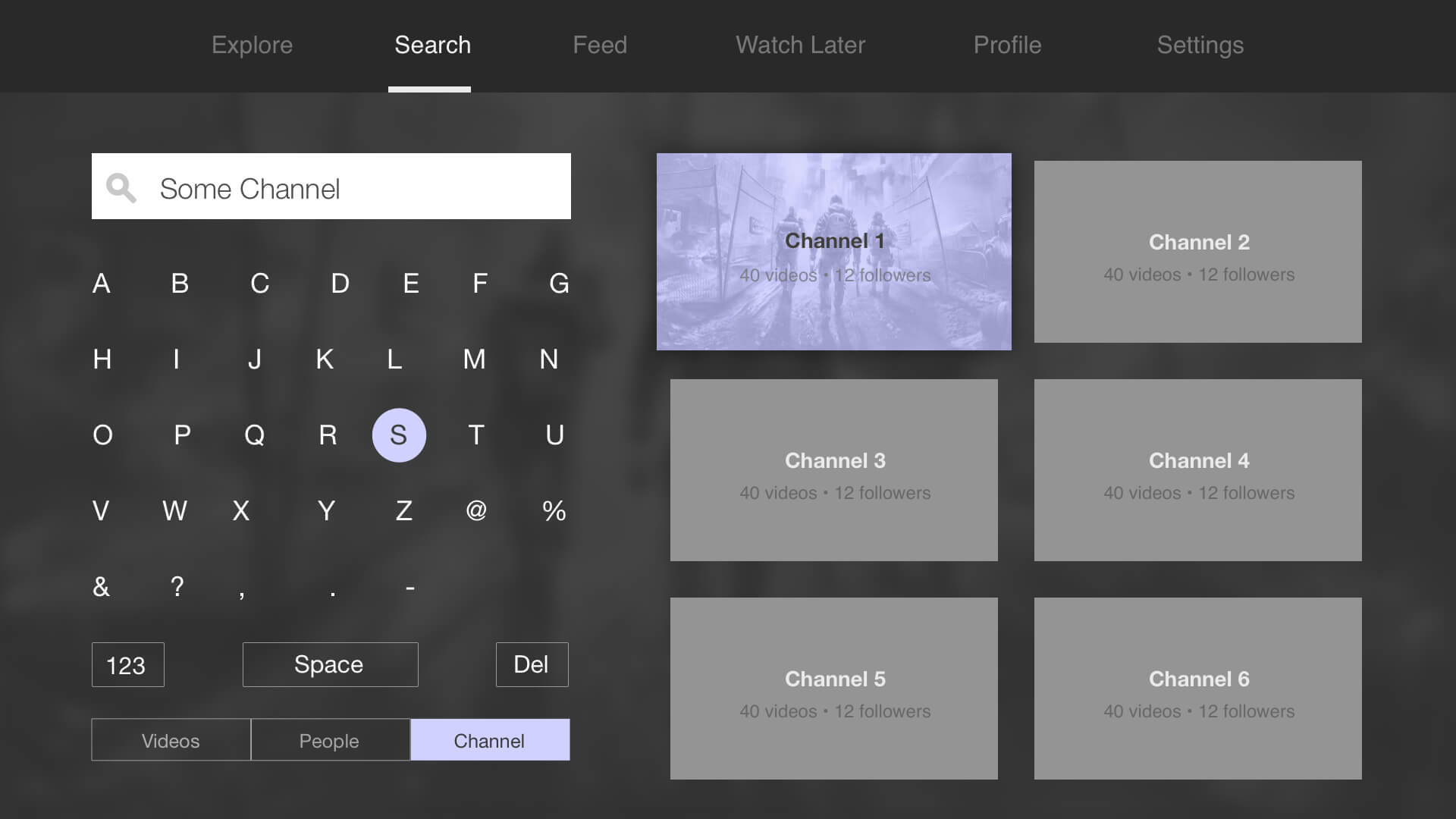Tap the period key

333,595
